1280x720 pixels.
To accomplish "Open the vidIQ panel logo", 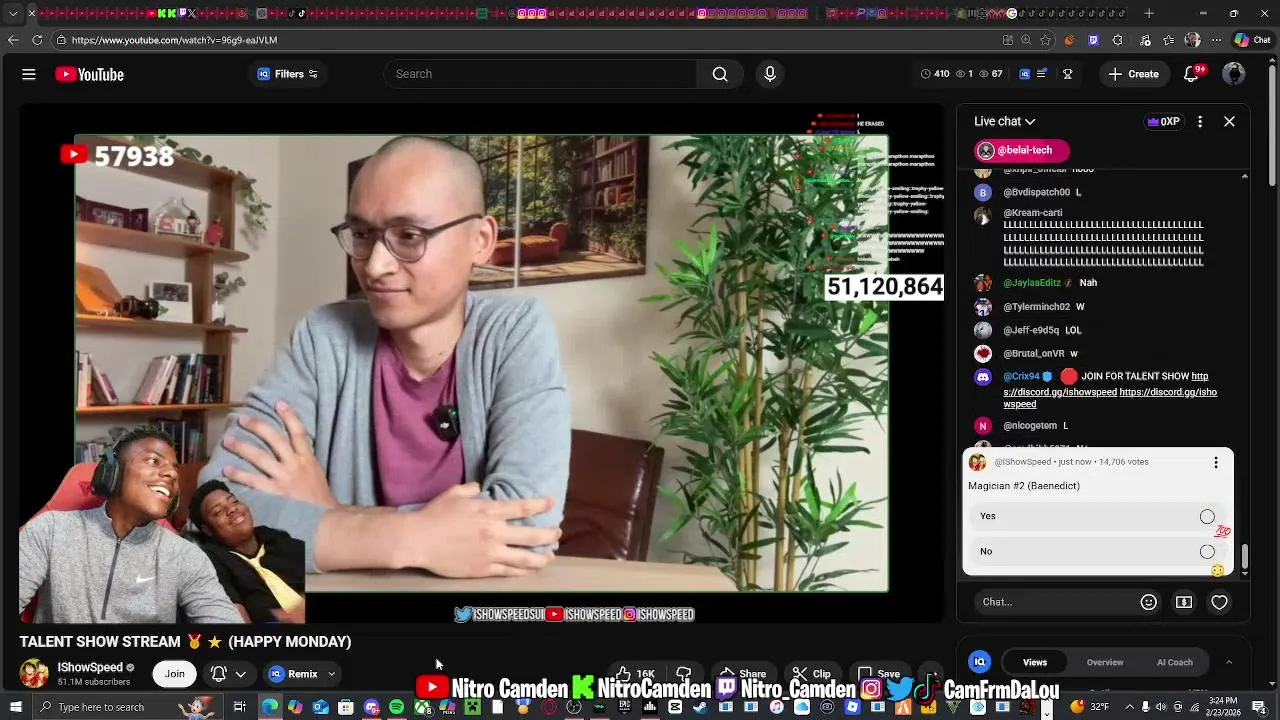I will click(x=980, y=662).
